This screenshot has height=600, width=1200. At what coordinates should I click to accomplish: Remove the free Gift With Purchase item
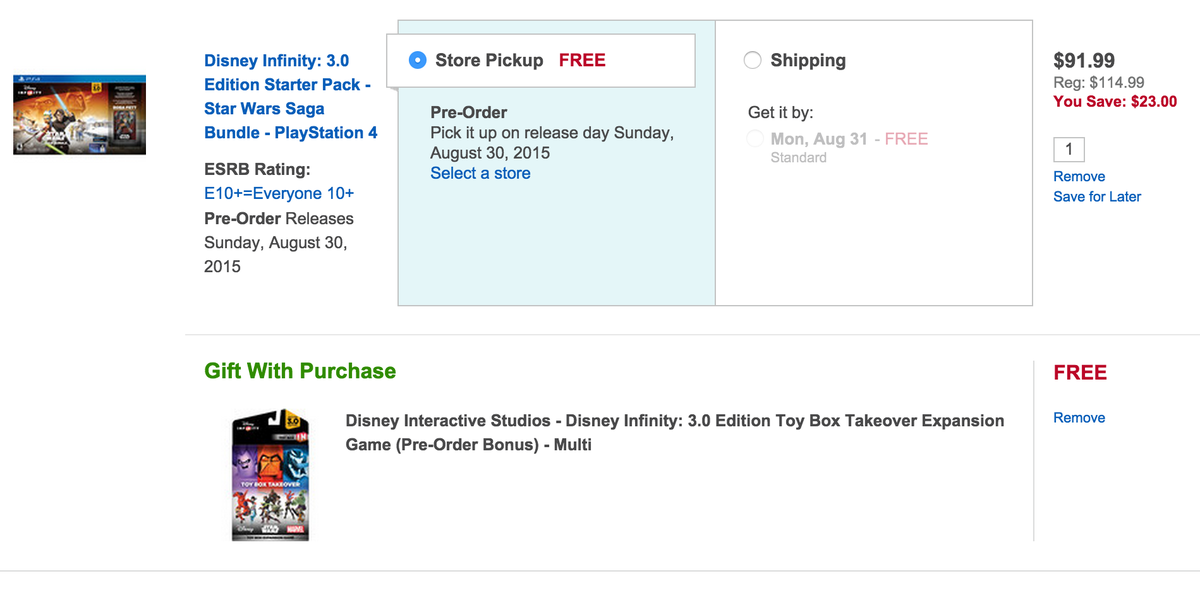[1079, 417]
